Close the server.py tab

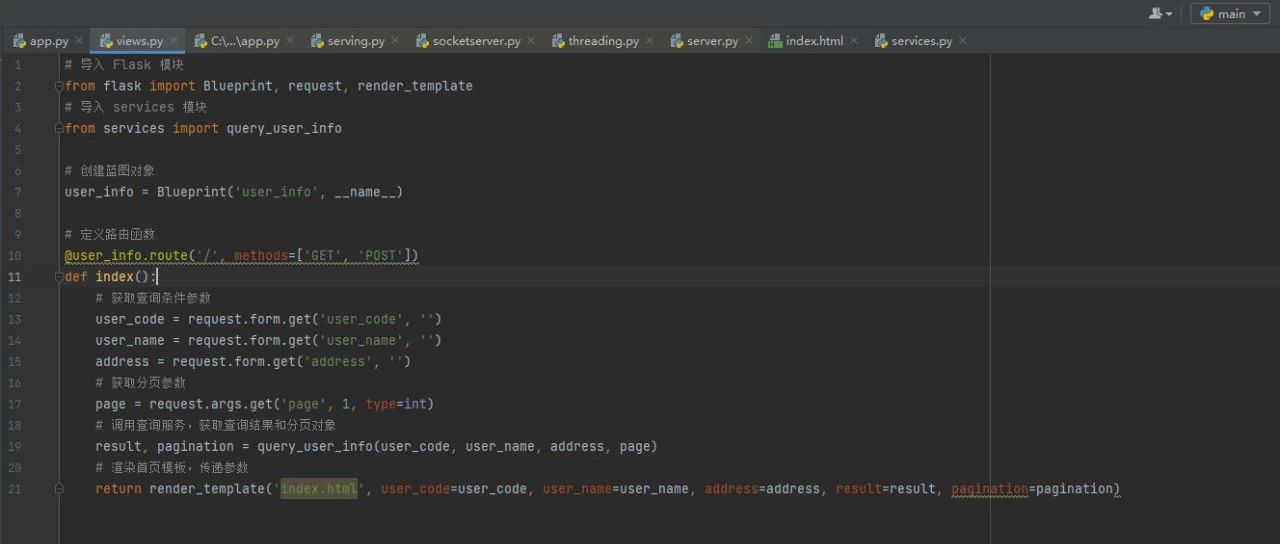749,41
